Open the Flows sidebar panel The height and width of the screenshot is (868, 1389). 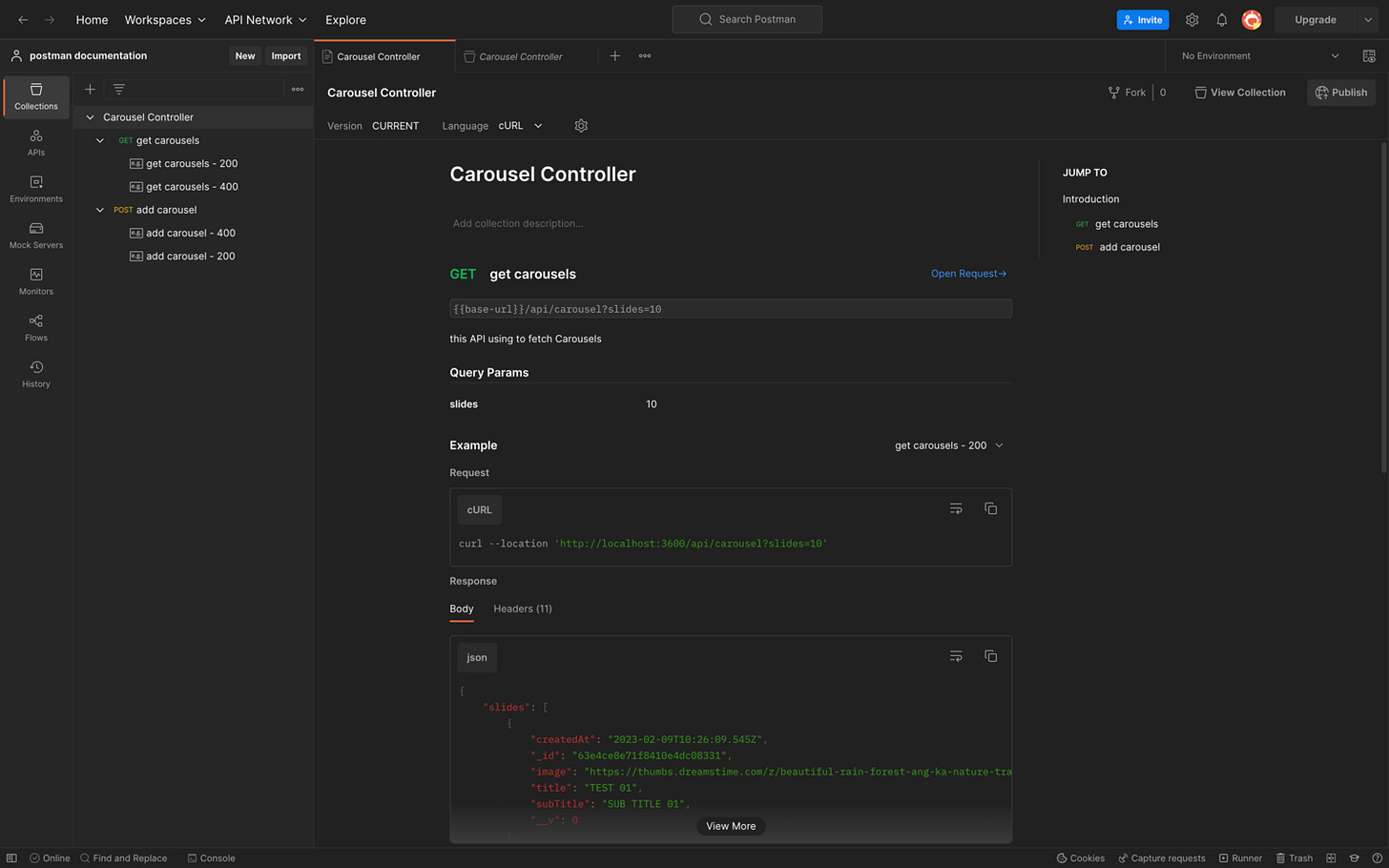coord(36,328)
